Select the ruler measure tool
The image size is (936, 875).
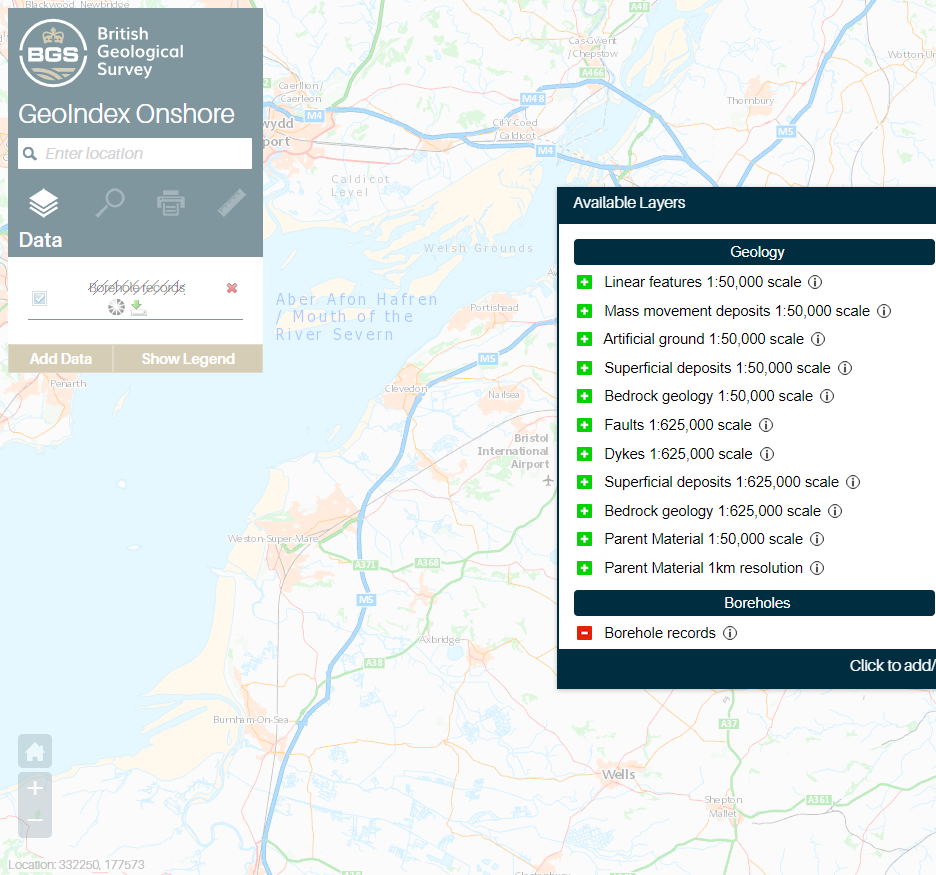(x=231, y=203)
